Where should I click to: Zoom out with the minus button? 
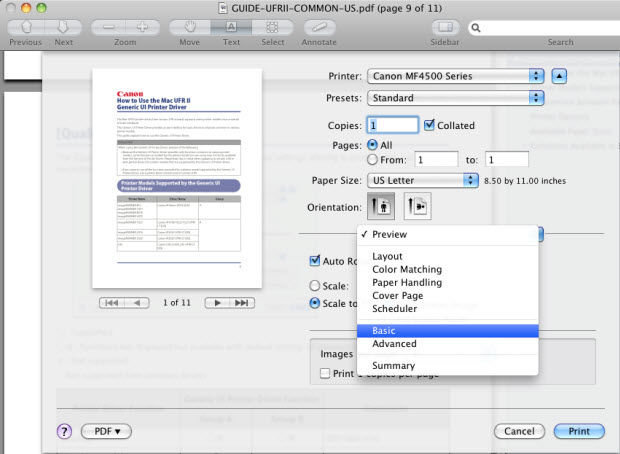[x=108, y=27]
